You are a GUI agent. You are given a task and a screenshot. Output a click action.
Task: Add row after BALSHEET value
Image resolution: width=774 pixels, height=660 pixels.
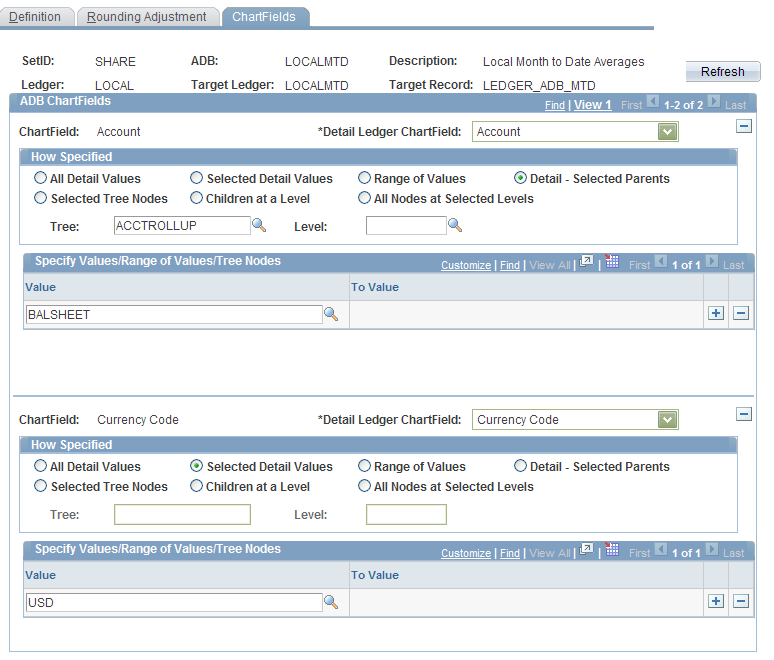[716, 313]
